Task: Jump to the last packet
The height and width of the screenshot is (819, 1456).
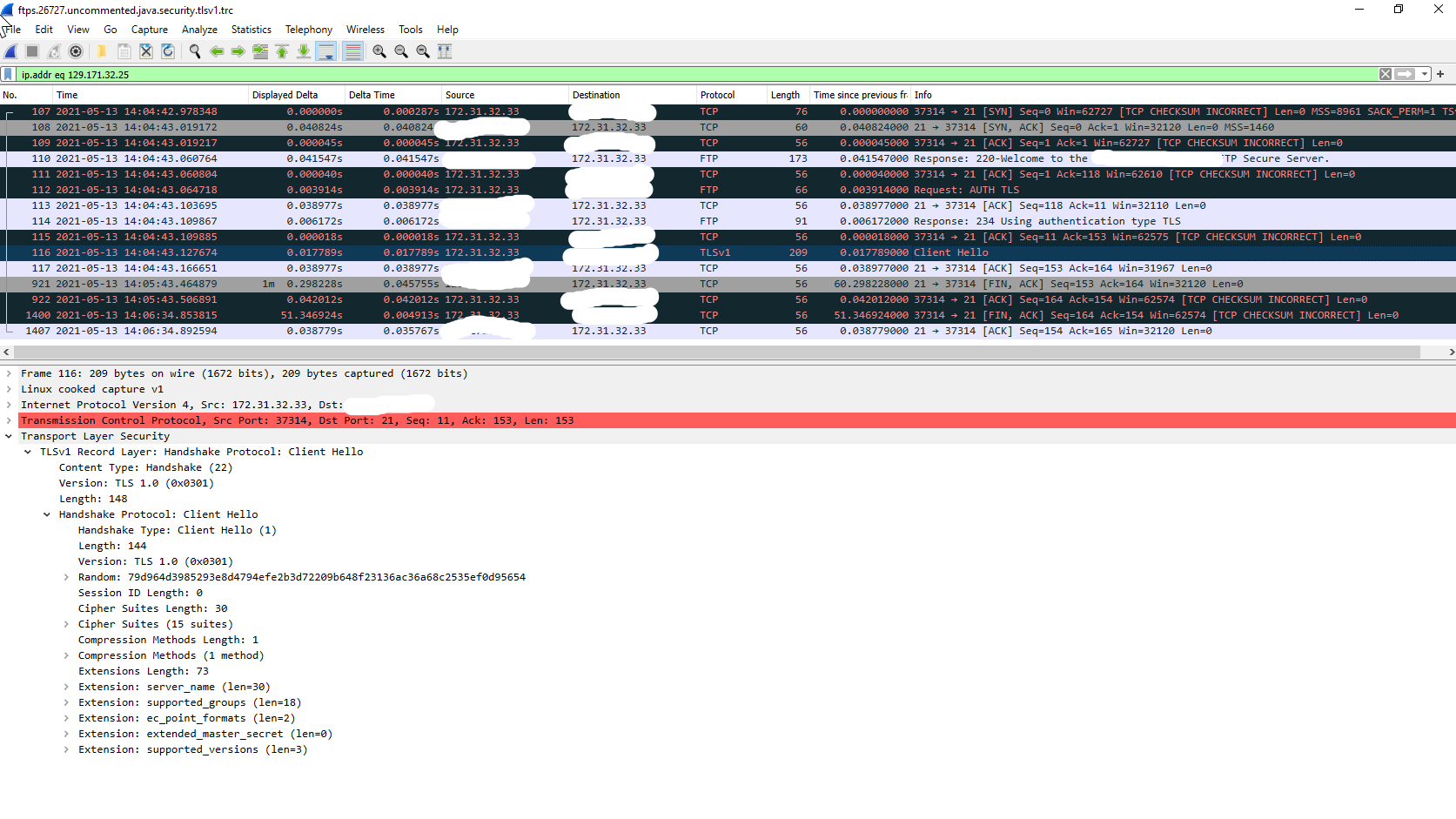Action: tap(302, 51)
